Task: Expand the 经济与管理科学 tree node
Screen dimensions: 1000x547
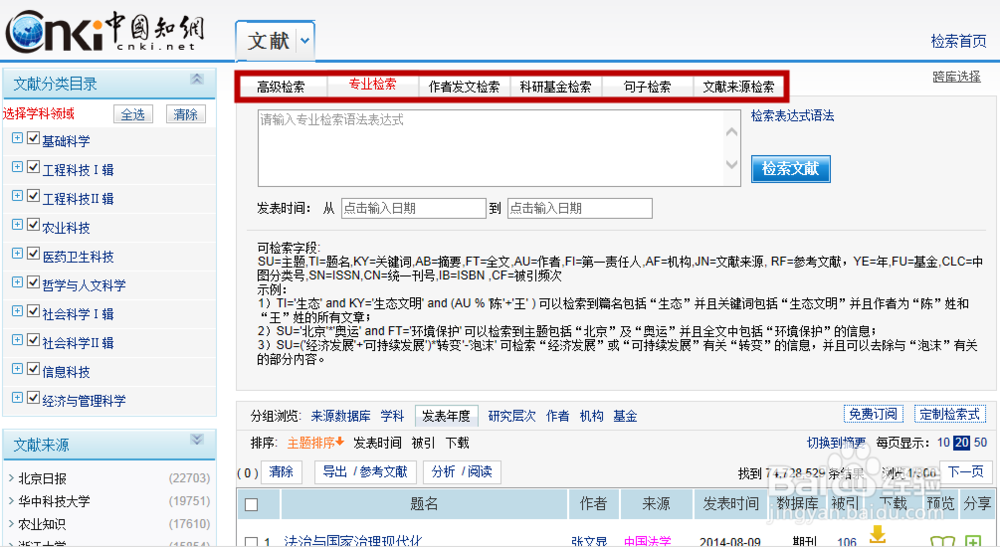Action: pos(17,398)
